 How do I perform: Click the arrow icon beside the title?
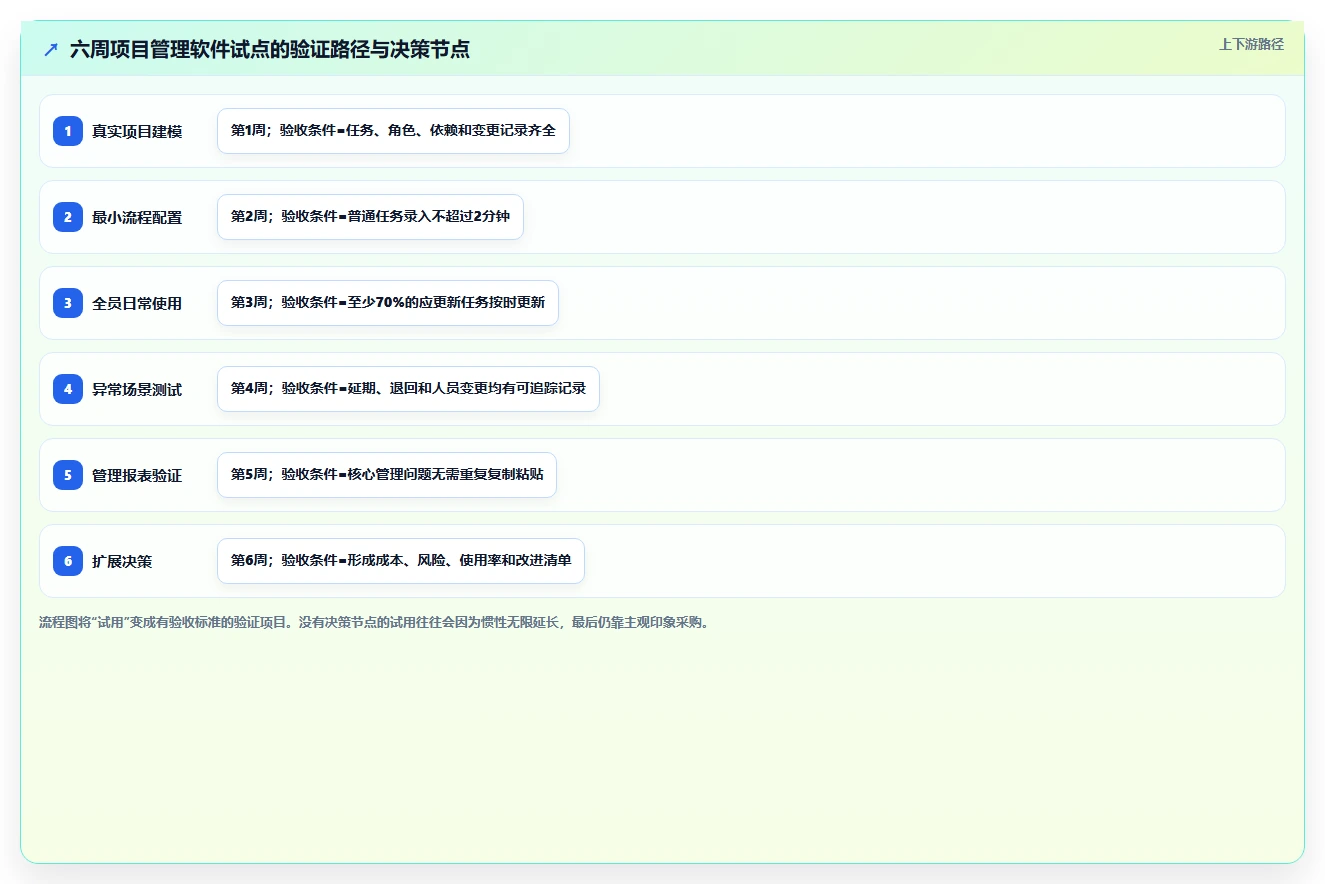point(51,49)
